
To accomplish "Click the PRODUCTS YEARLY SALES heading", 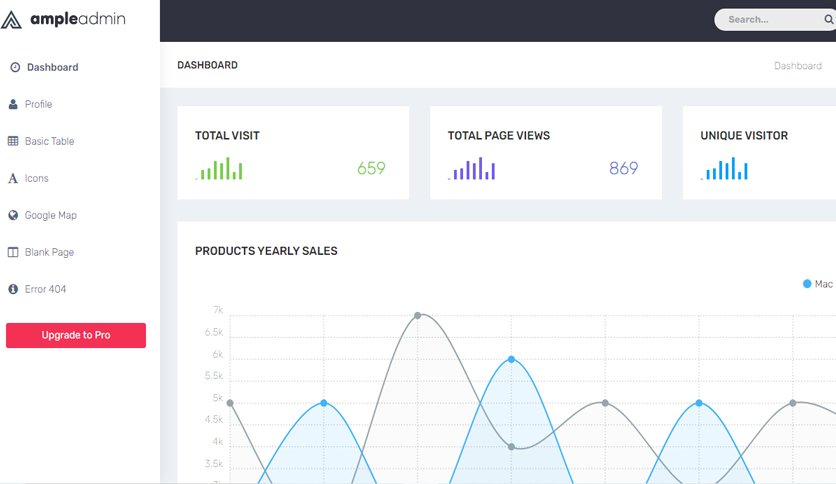I will click(x=266, y=251).
